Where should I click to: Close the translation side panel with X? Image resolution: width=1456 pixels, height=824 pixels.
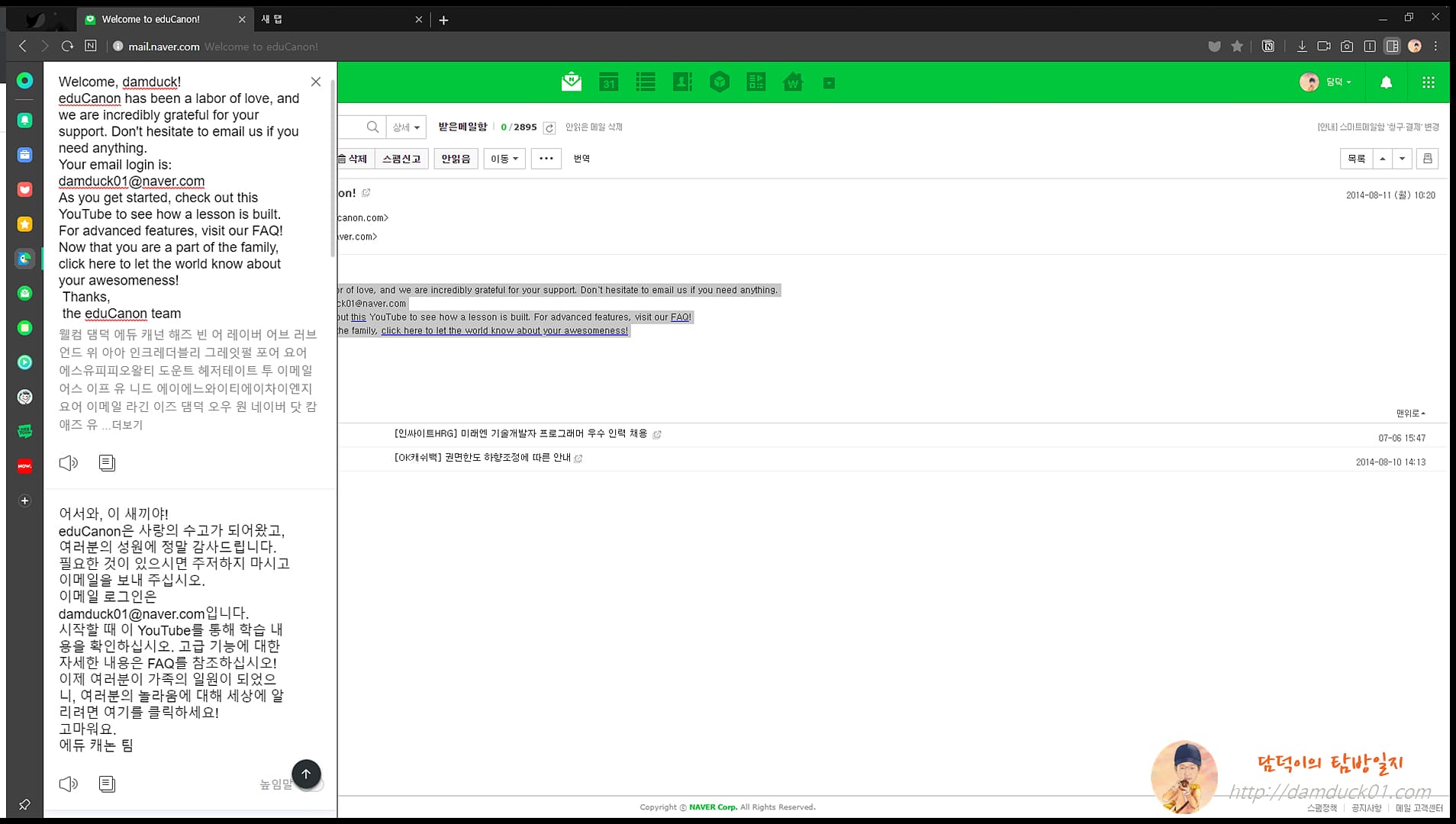pos(316,82)
